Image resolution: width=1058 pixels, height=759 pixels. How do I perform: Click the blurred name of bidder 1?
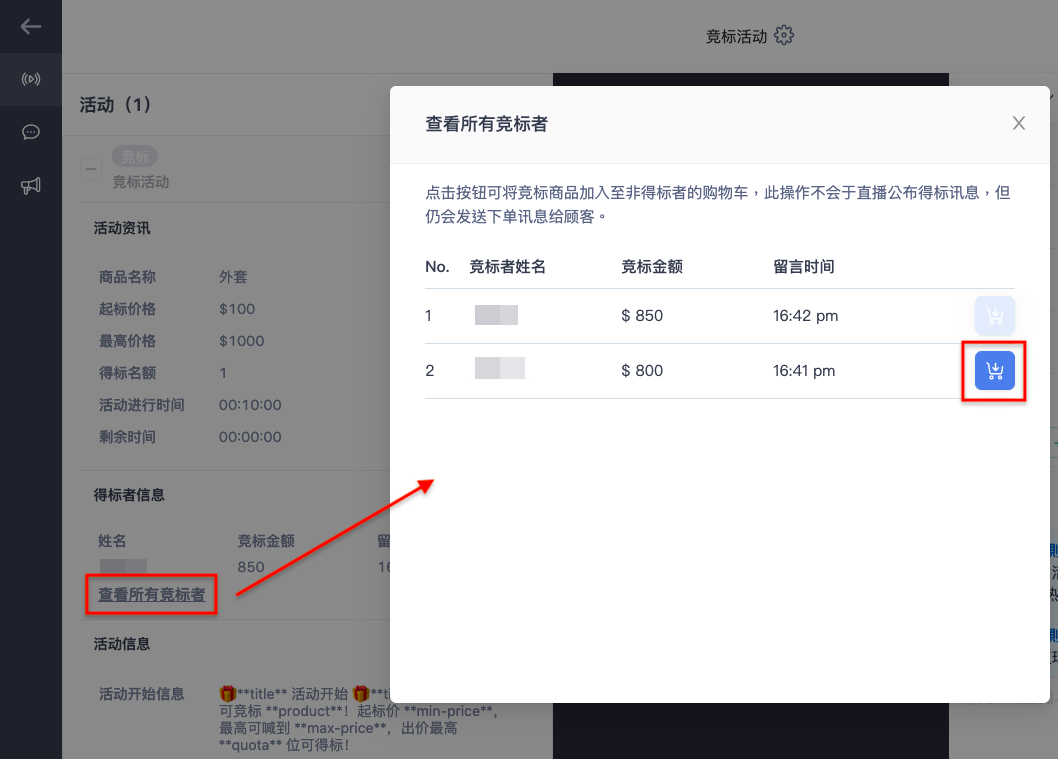pyautogui.click(x=496, y=315)
